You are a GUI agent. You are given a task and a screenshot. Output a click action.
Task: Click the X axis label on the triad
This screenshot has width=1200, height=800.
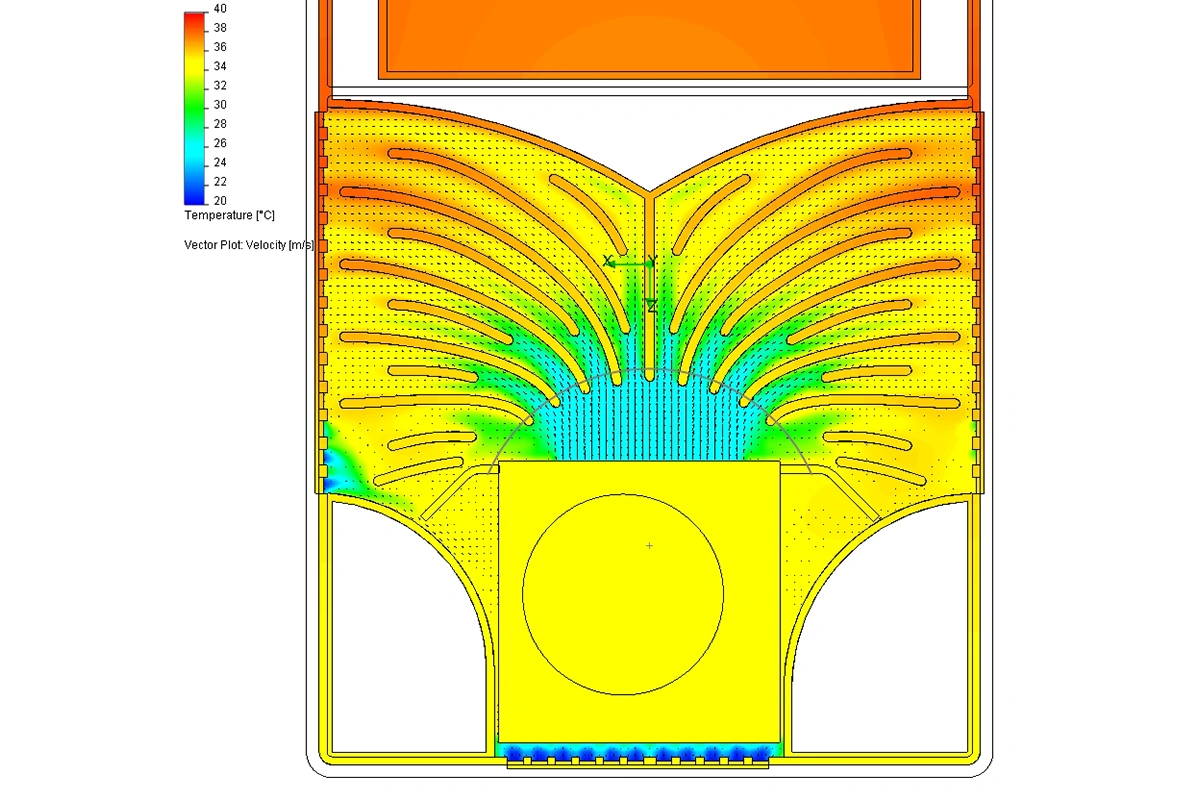(x=608, y=261)
